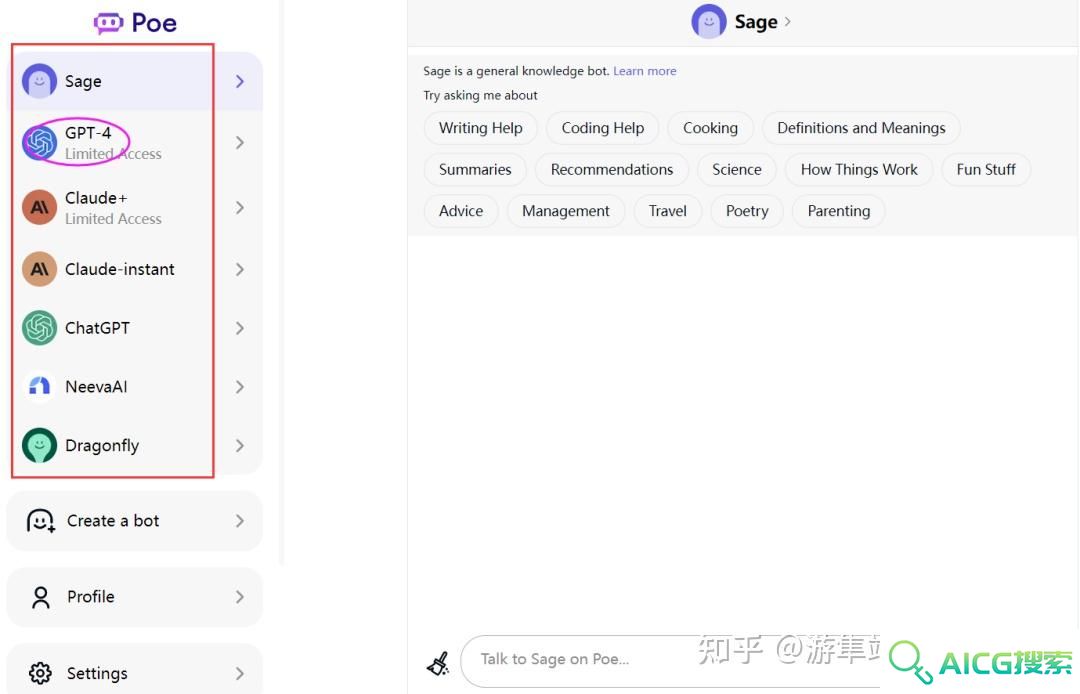Choose the Summaries suggestion chip
The width and height of the screenshot is (1080, 694).
pos(475,169)
